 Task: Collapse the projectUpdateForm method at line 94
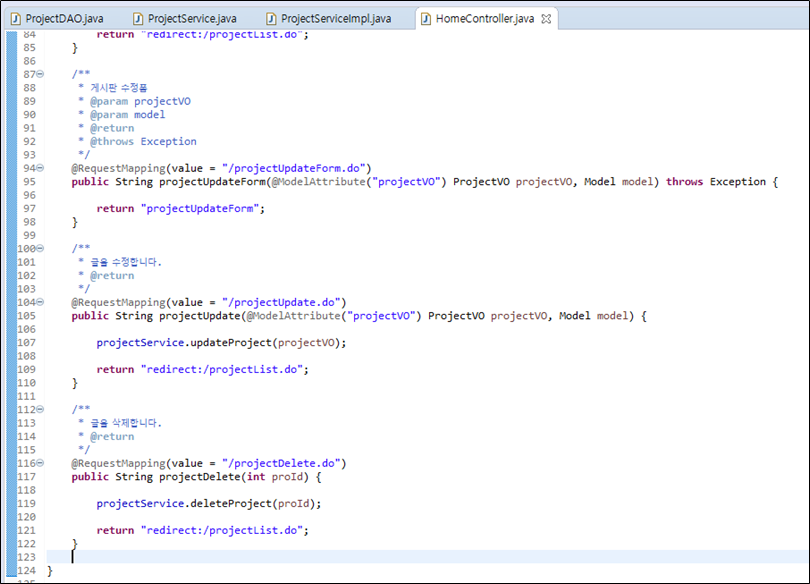[40, 168]
